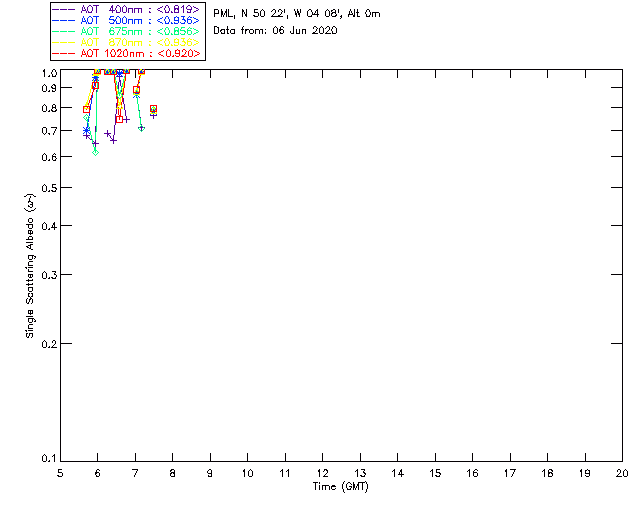
Task: Click the last red square marker near 7.5 GMT
Action: click(x=153, y=108)
